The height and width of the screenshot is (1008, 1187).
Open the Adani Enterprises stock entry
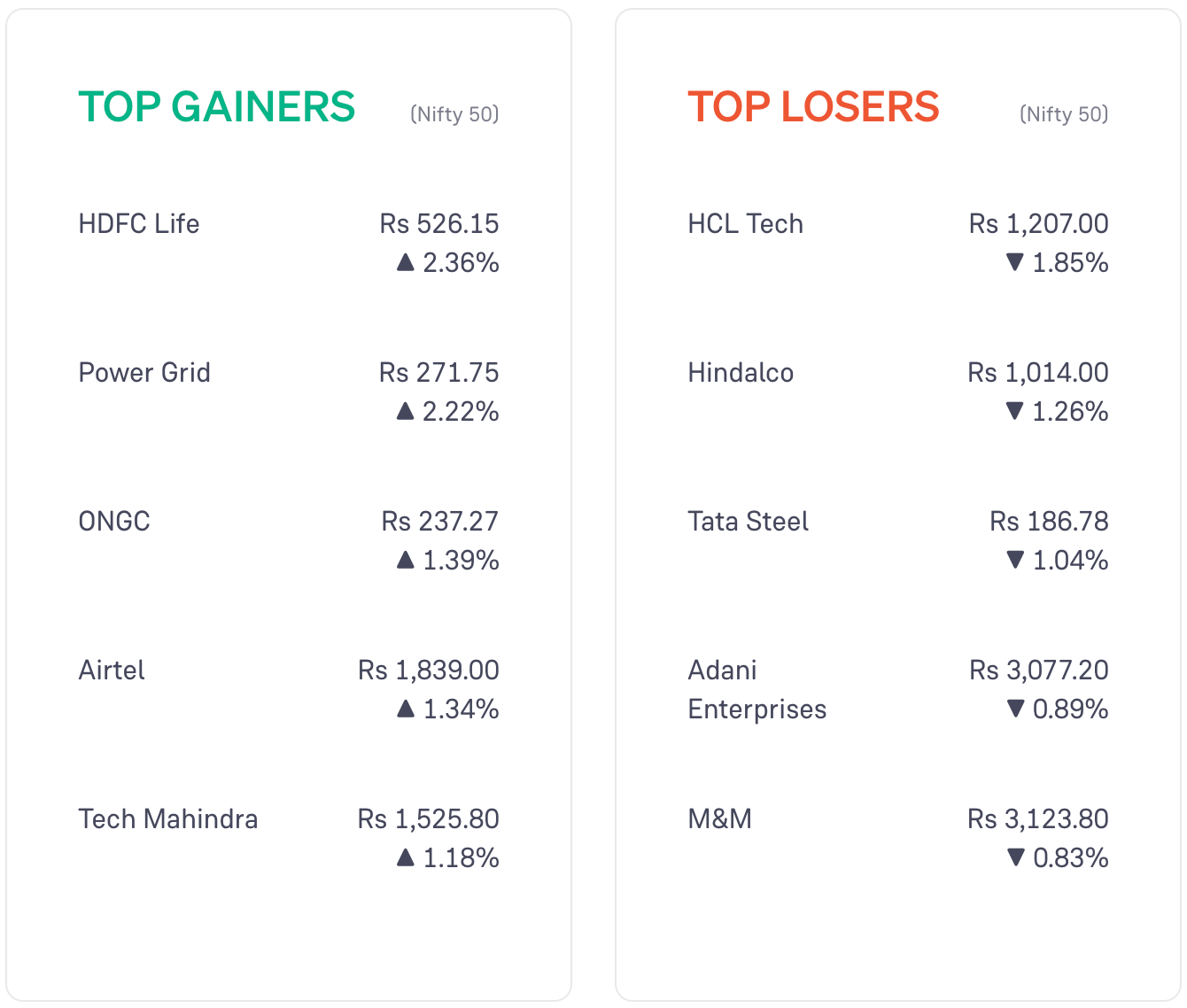tap(757, 689)
